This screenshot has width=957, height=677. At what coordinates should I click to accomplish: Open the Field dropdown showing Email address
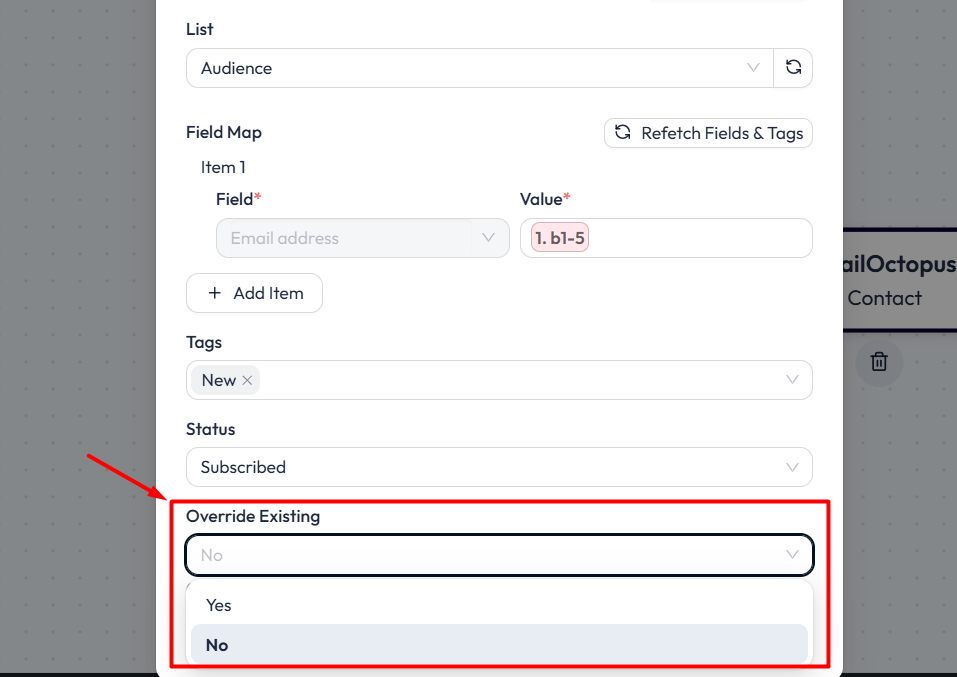(x=362, y=238)
